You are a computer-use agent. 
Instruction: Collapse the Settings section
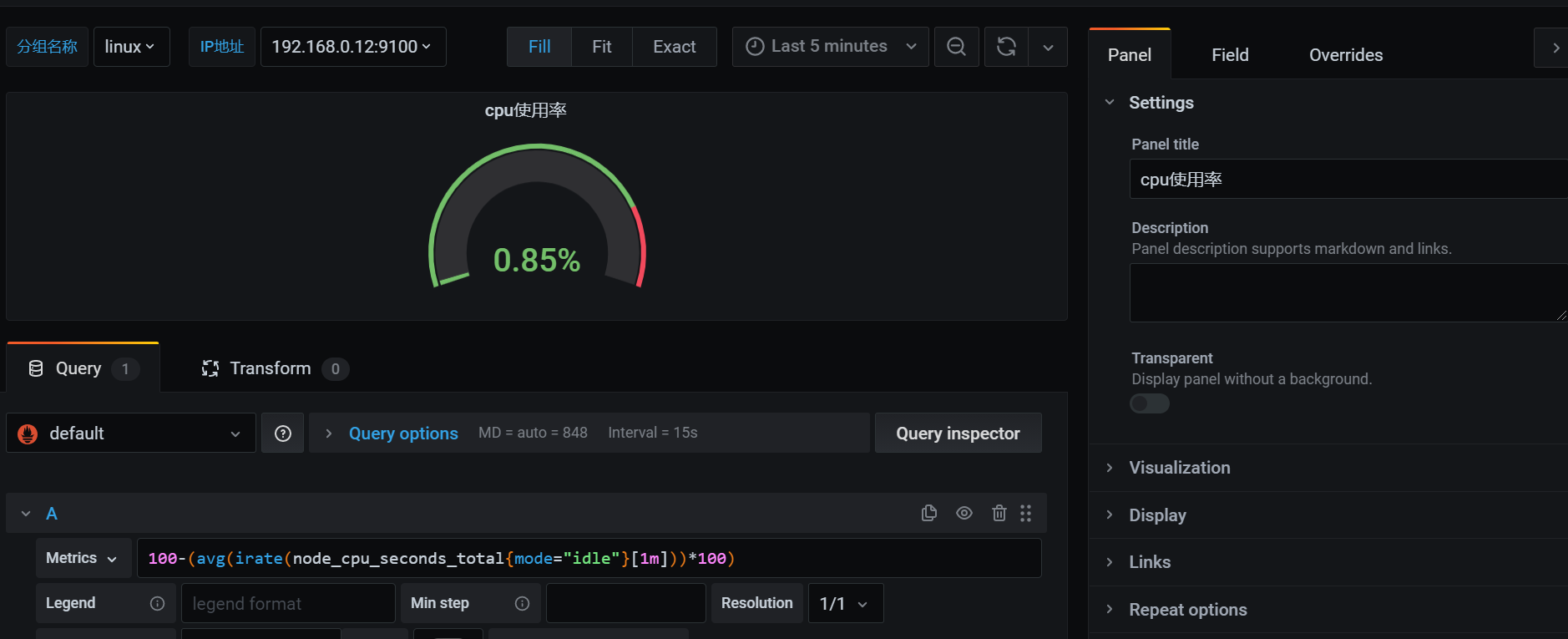[1110, 103]
